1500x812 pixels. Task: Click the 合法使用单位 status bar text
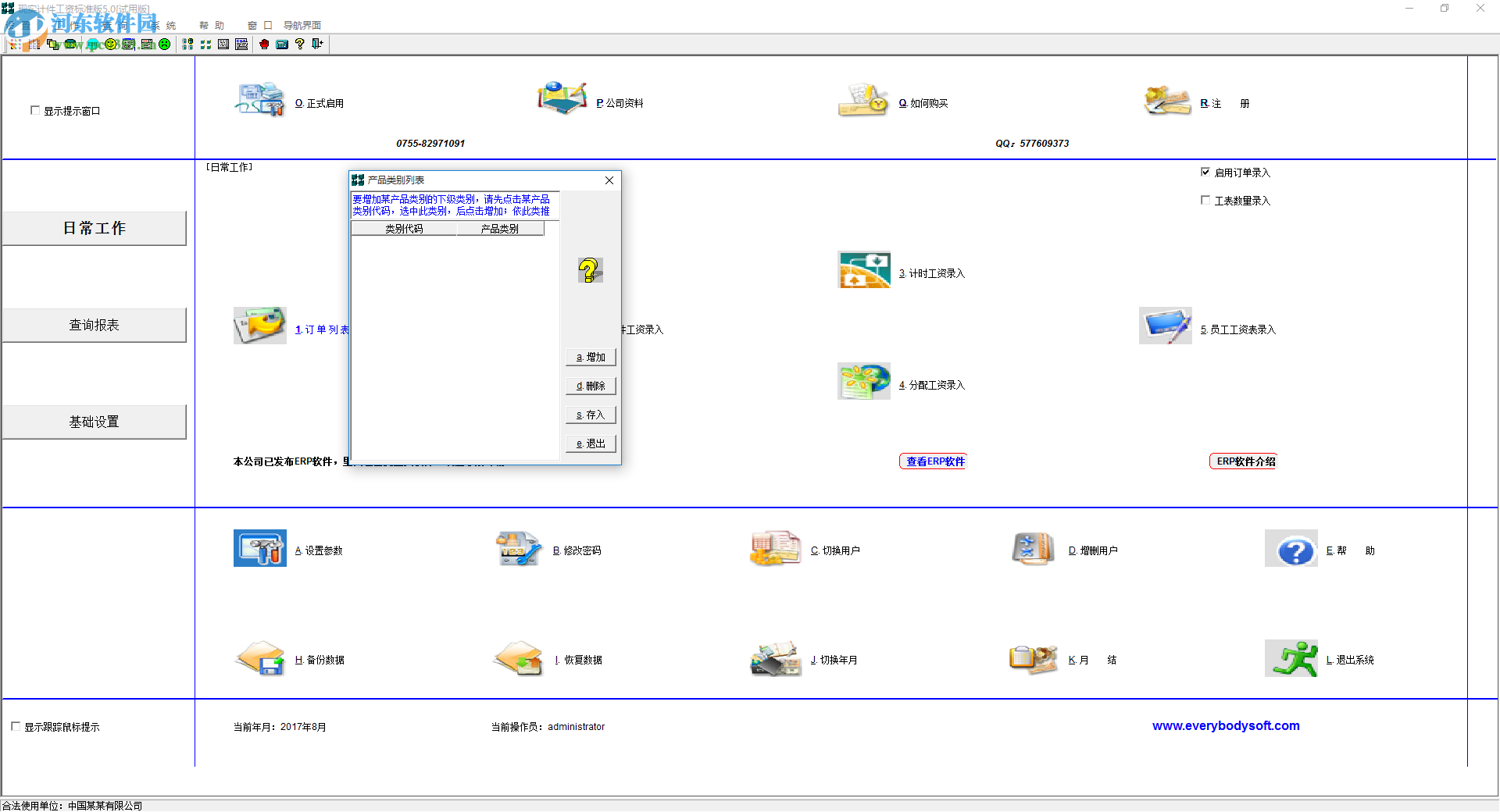coord(72,806)
